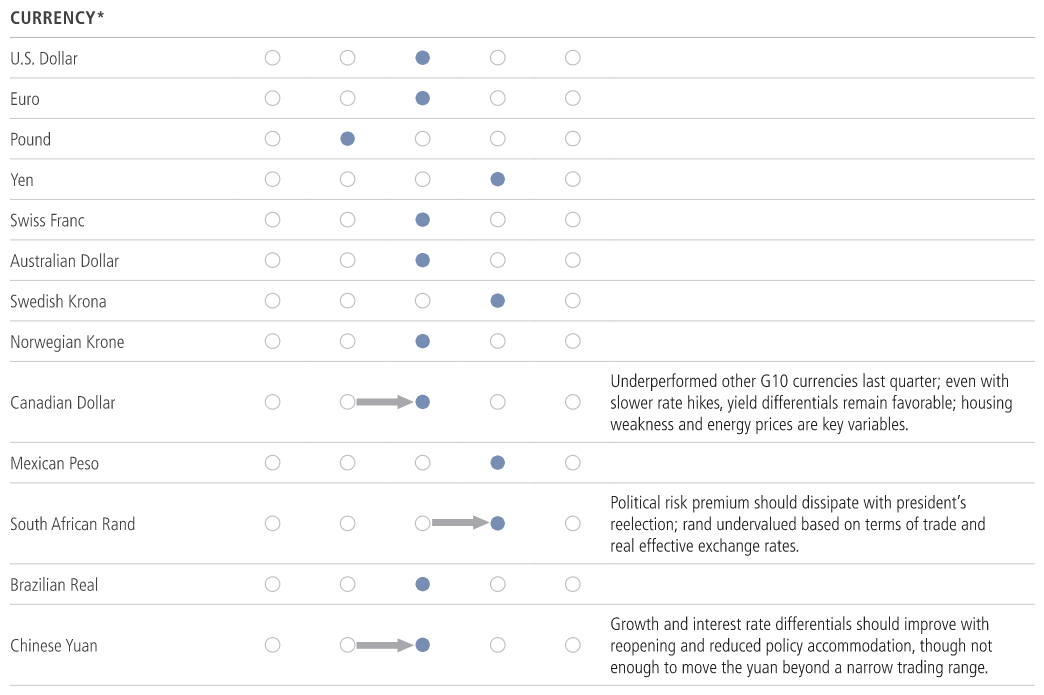The image size is (1044, 695).
Task: Select the filled circle in Yen row
Action: (497, 179)
